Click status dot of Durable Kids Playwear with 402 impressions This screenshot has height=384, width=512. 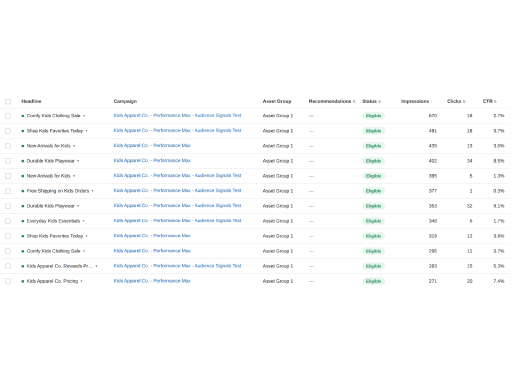coord(23,161)
